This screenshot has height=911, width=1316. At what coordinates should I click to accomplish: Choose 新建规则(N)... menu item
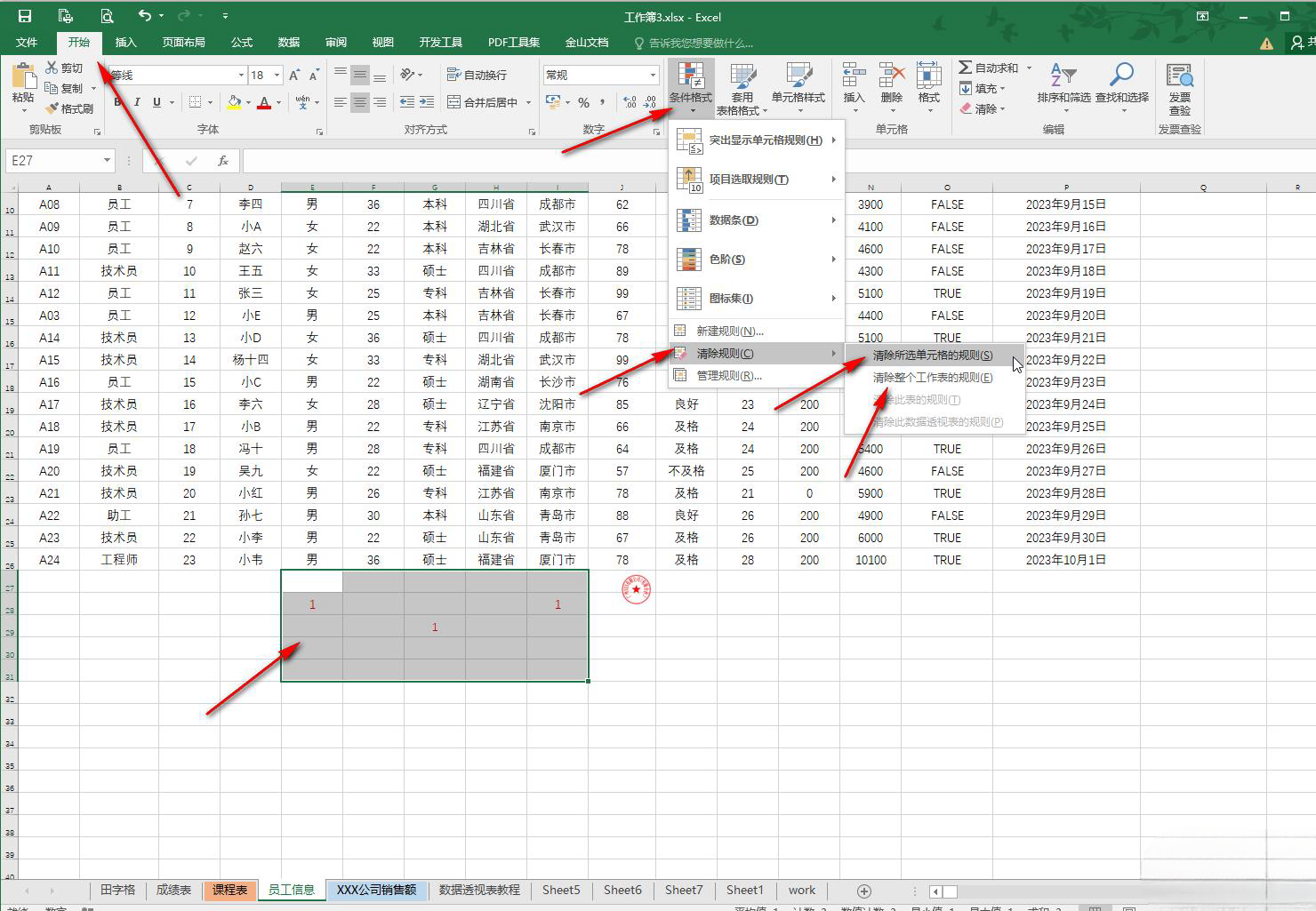pyautogui.click(x=756, y=331)
